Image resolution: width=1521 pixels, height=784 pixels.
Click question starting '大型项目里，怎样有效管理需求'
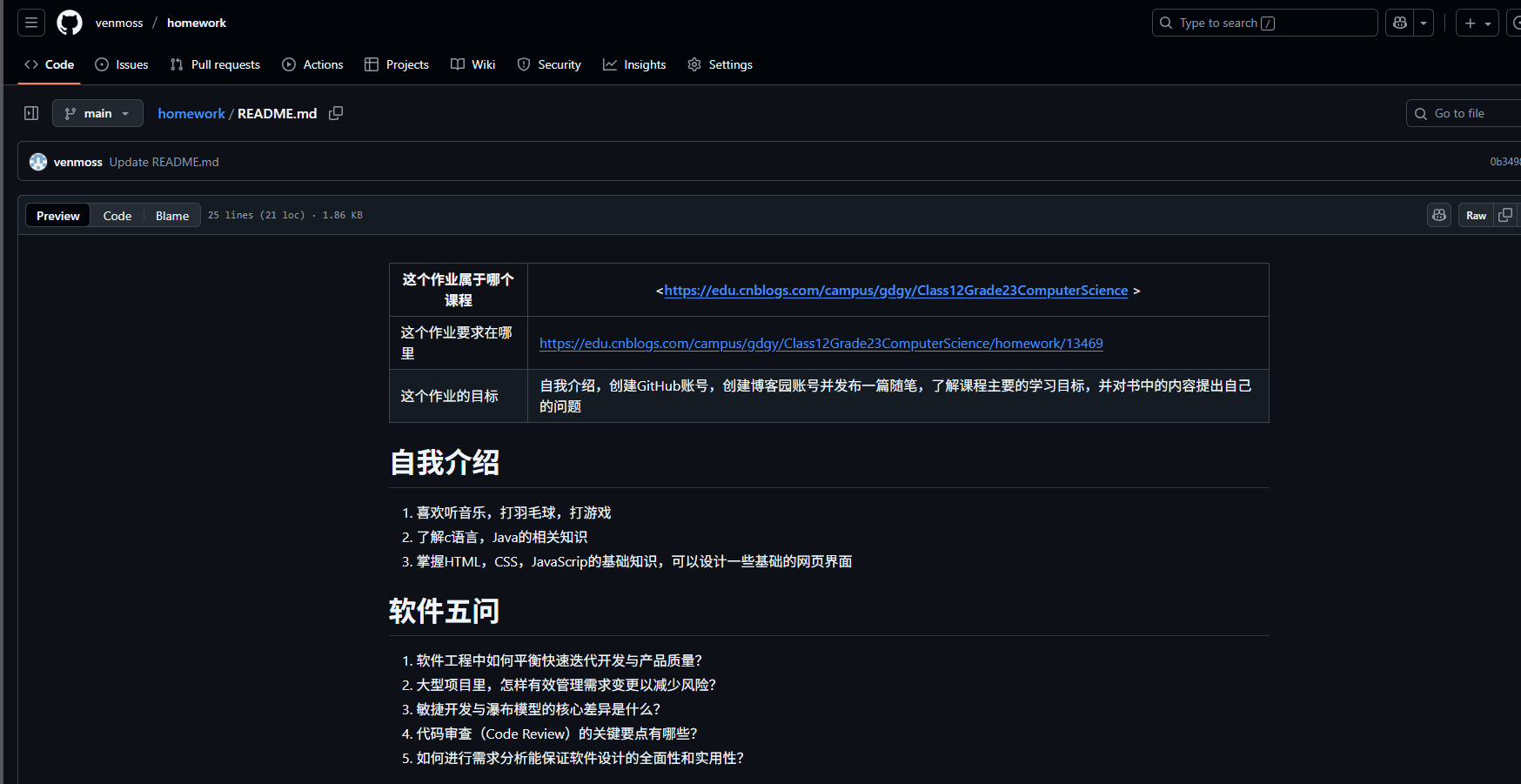tap(566, 685)
